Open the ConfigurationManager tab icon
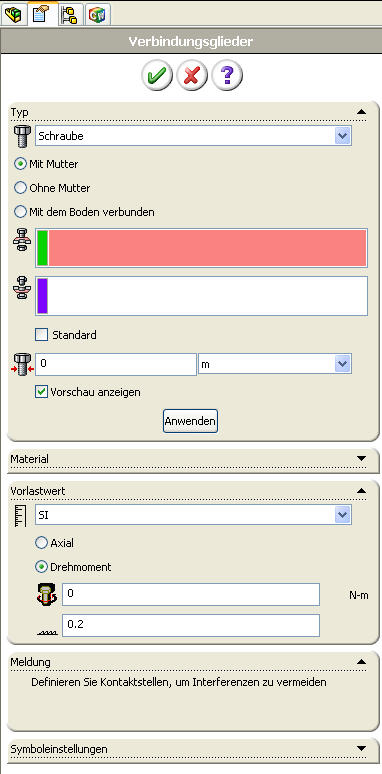This screenshot has width=382, height=774. click(68, 14)
